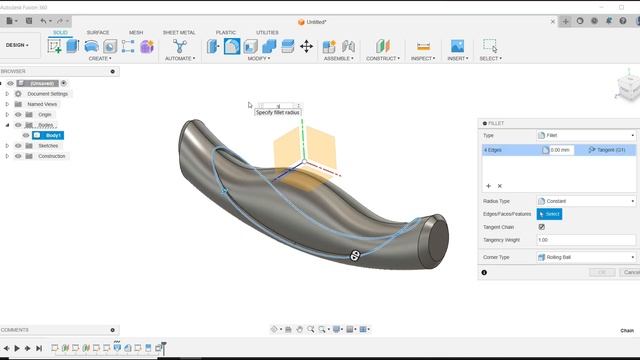Image resolution: width=640 pixels, height=360 pixels.
Task: Open the Modify dropdown menu
Action: (259, 59)
